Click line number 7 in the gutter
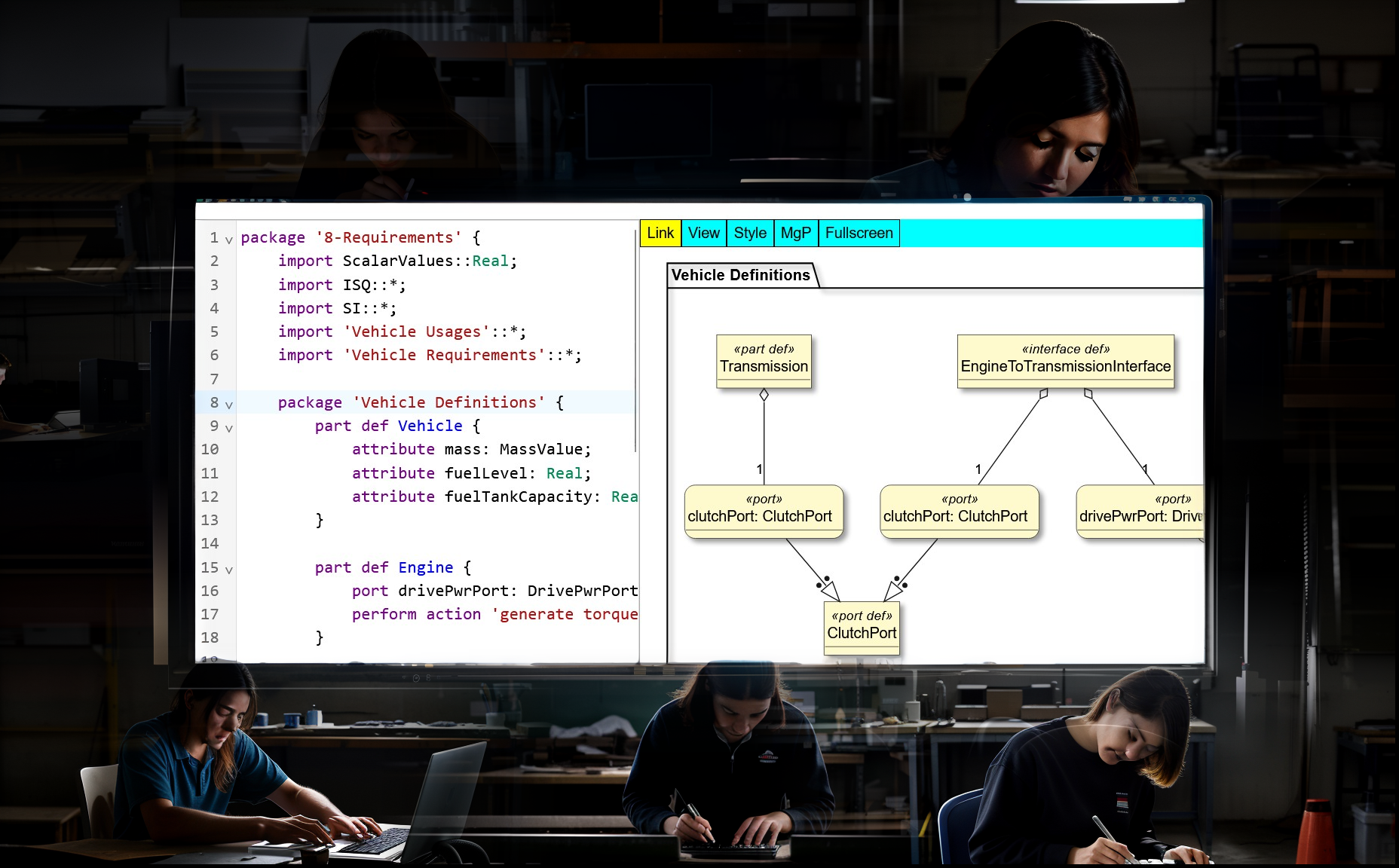The width and height of the screenshot is (1399, 868). [x=214, y=379]
